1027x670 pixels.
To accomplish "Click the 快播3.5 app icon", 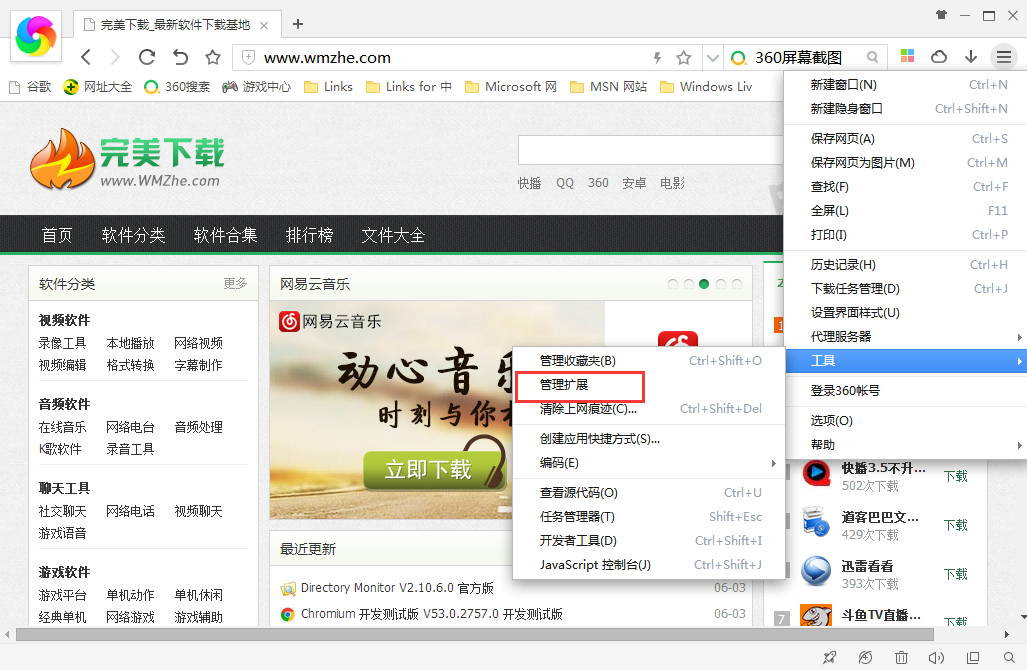I will point(816,473).
